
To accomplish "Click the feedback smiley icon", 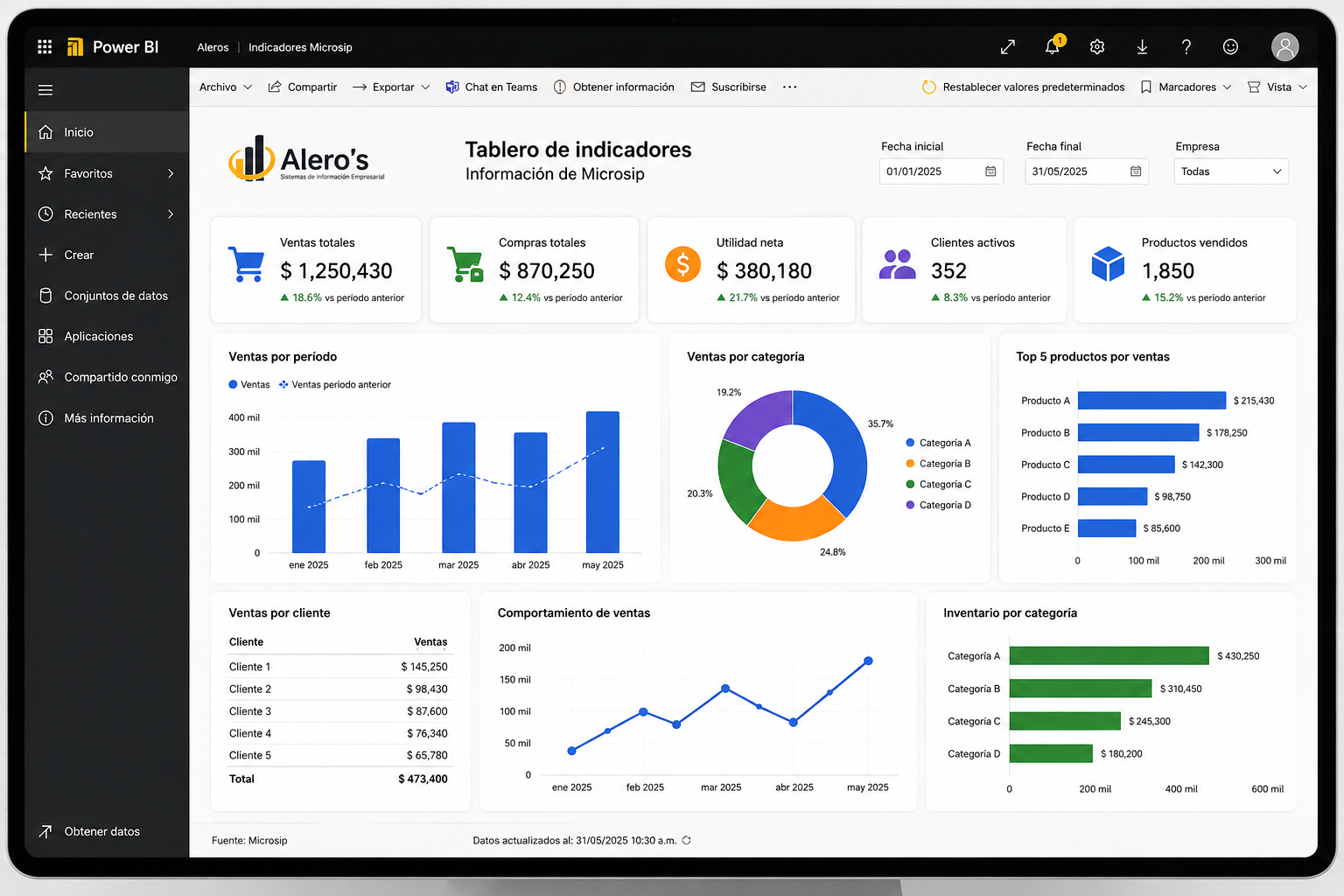I will coord(1230,47).
